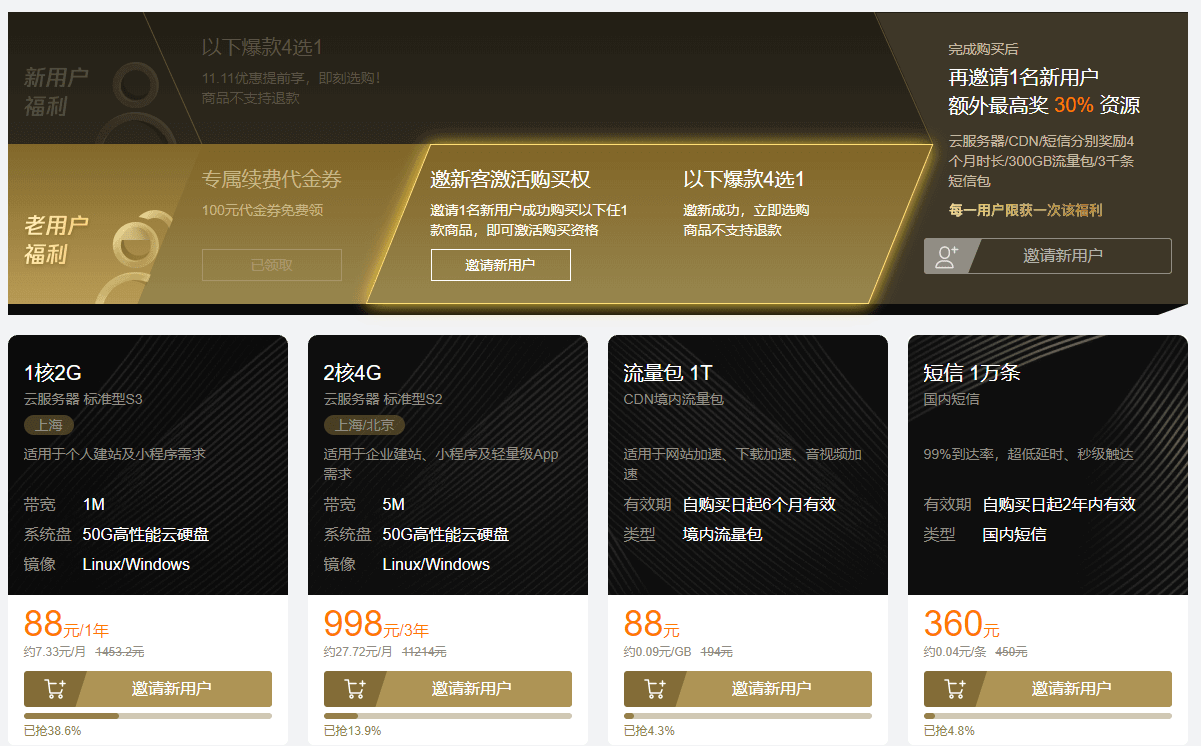The width and height of the screenshot is (1201, 746).
Task: Click the 上海/北京 region tag on 2核4G
Action: (x=363, y=425)
